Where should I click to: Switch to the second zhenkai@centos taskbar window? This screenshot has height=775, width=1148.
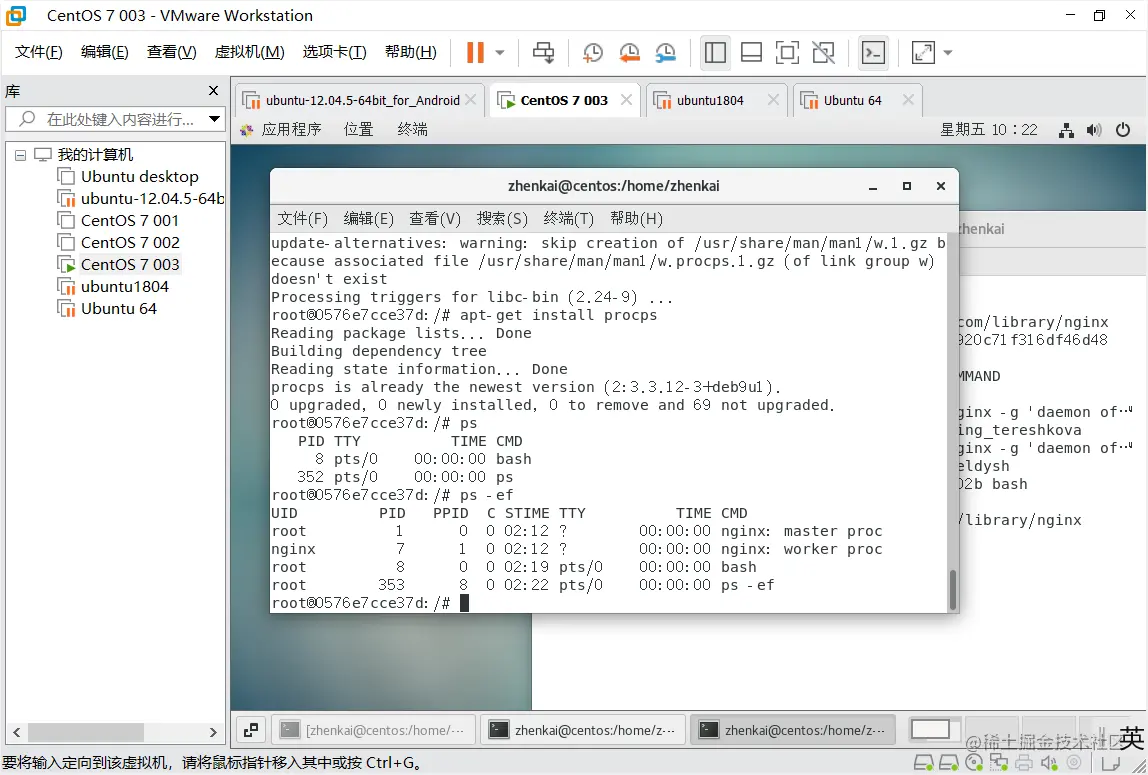(584, 730)
